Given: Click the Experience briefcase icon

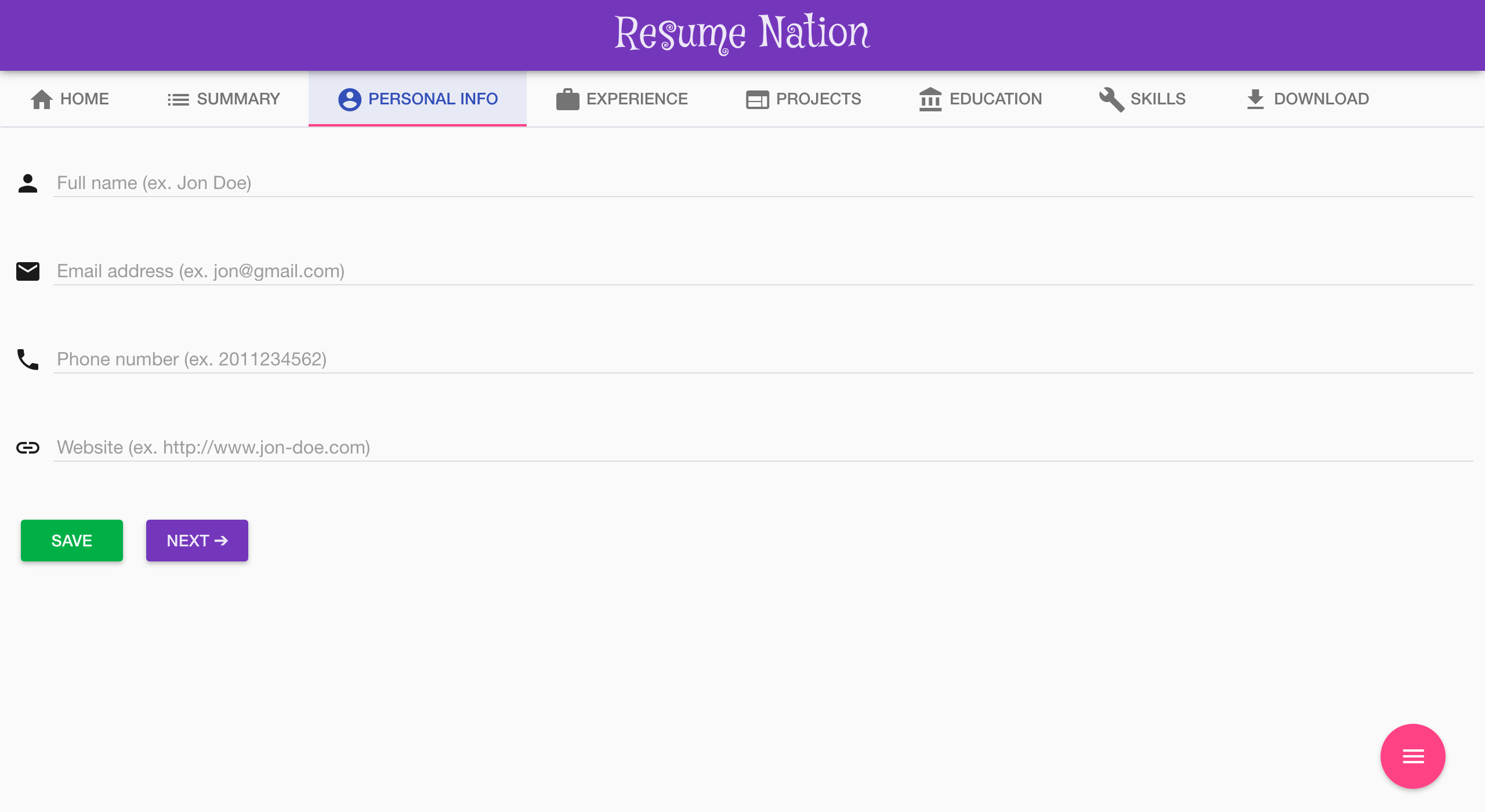Looking at the screenshot, I should click(x=567, y=99).
